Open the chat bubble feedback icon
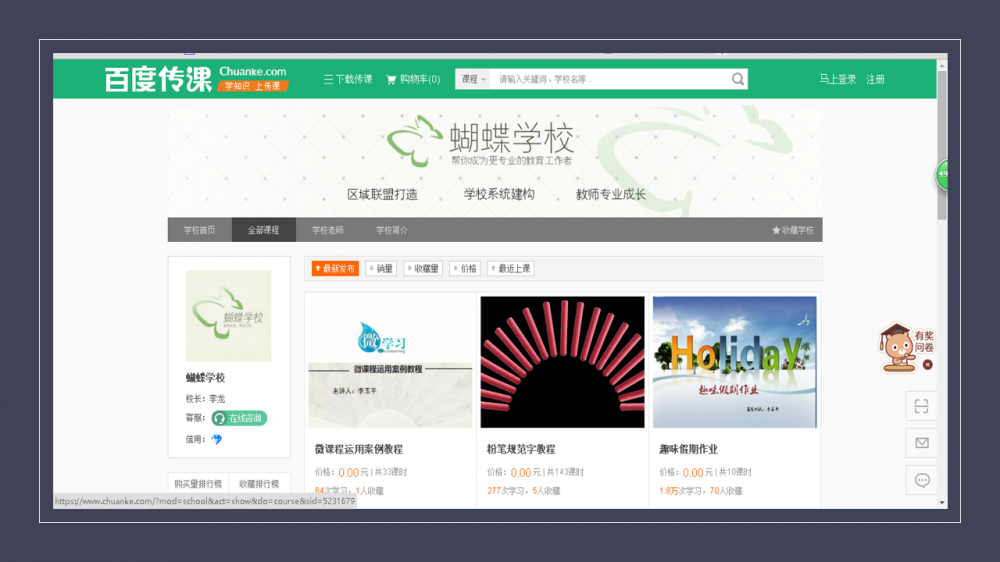 tap(921, 480)
